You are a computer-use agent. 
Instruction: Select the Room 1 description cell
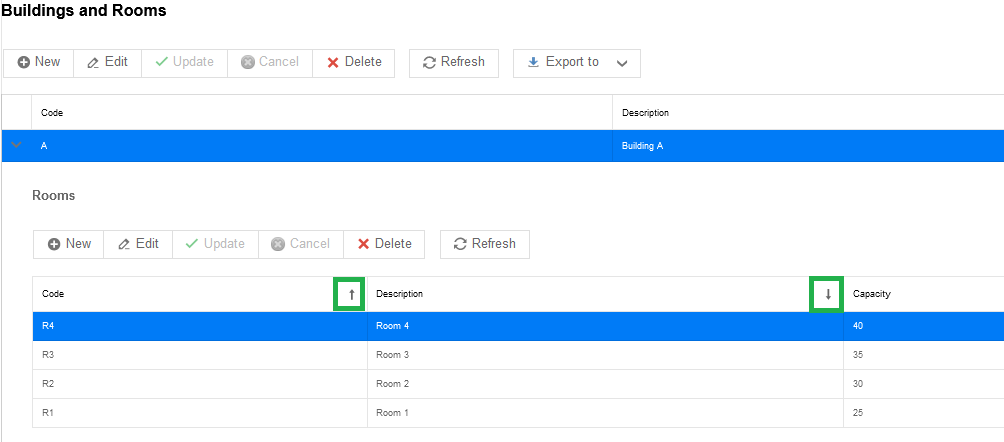(605, 413)
